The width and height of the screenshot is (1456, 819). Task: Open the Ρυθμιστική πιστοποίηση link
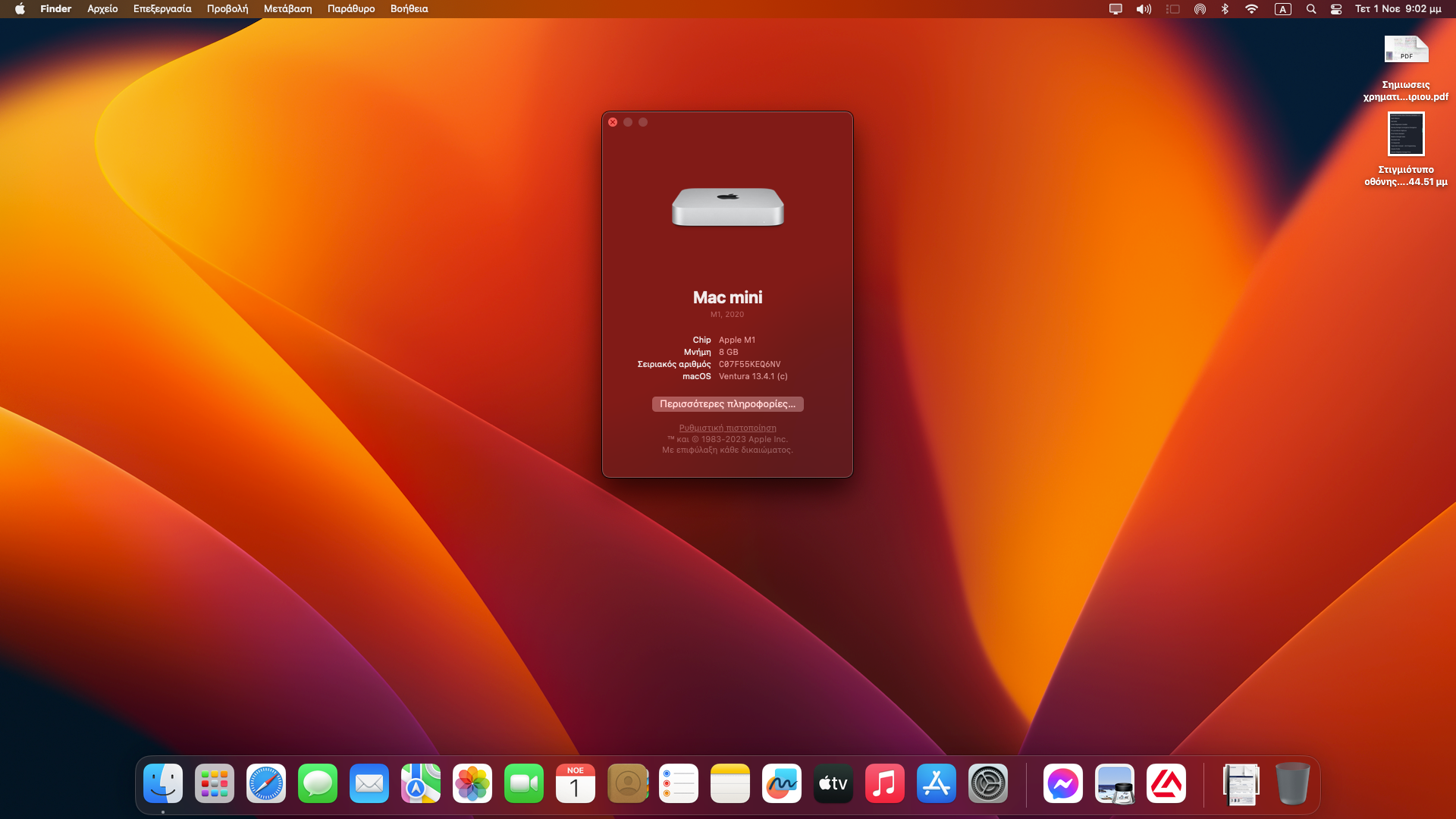pos(727,428)
